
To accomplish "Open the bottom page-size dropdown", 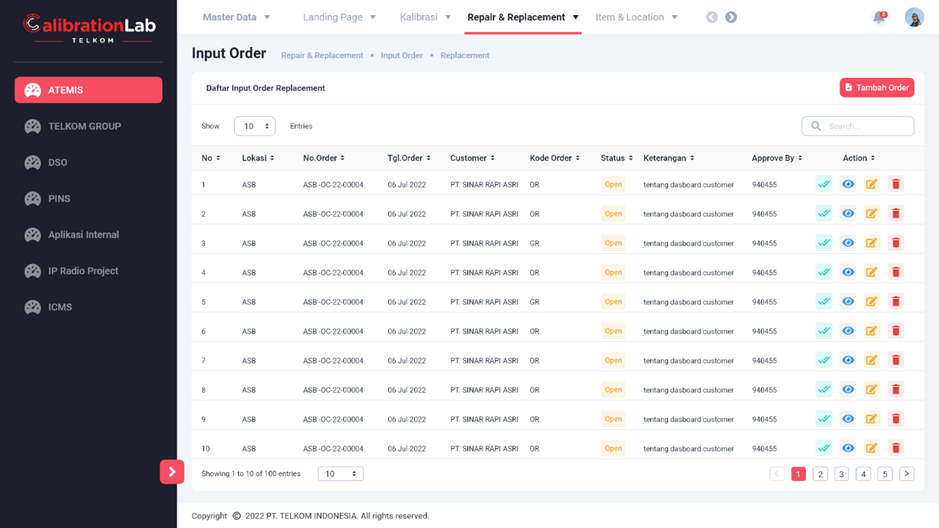I will click(x=340, y=474).
